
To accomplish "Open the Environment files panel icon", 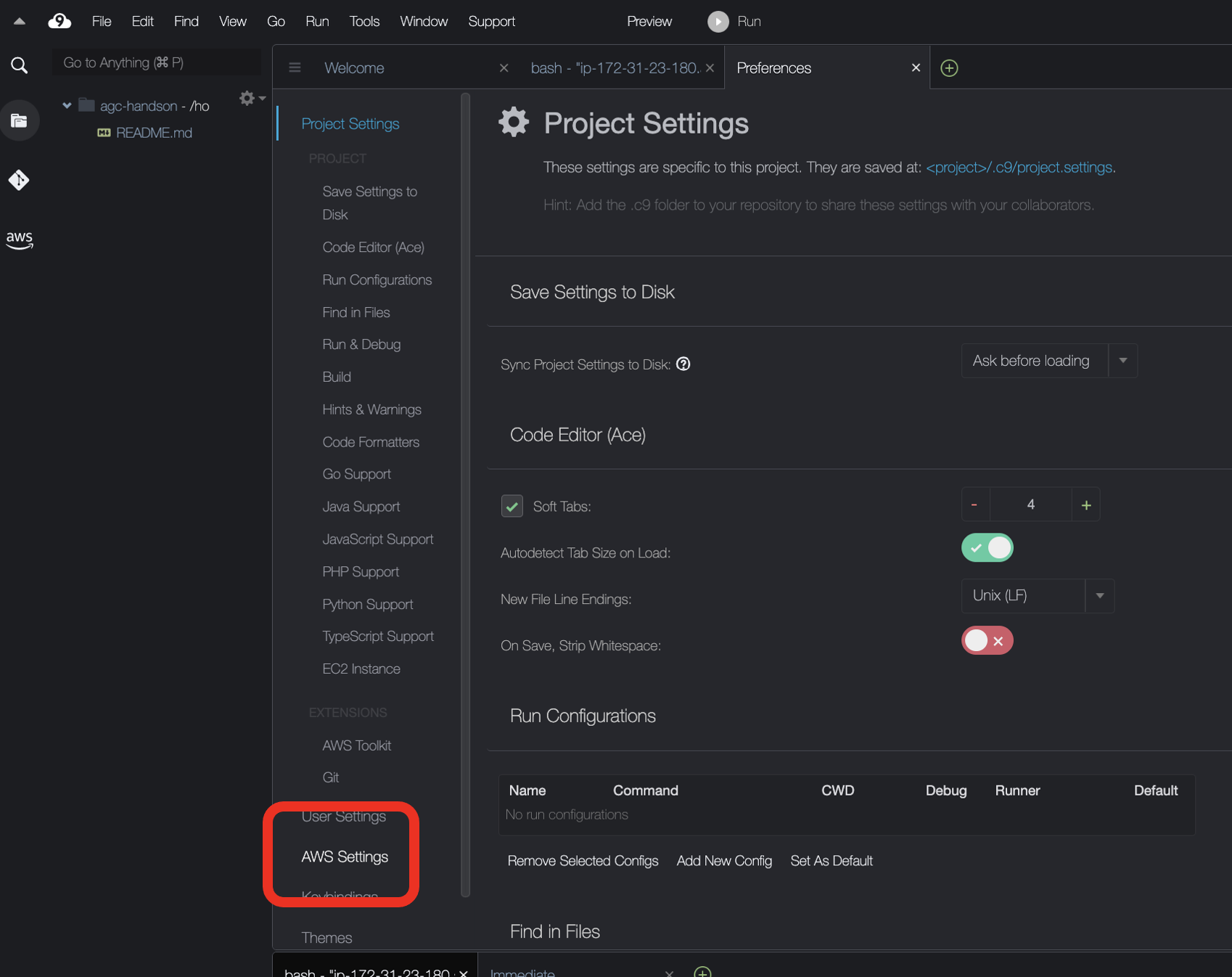I will (x=20, y=120).
